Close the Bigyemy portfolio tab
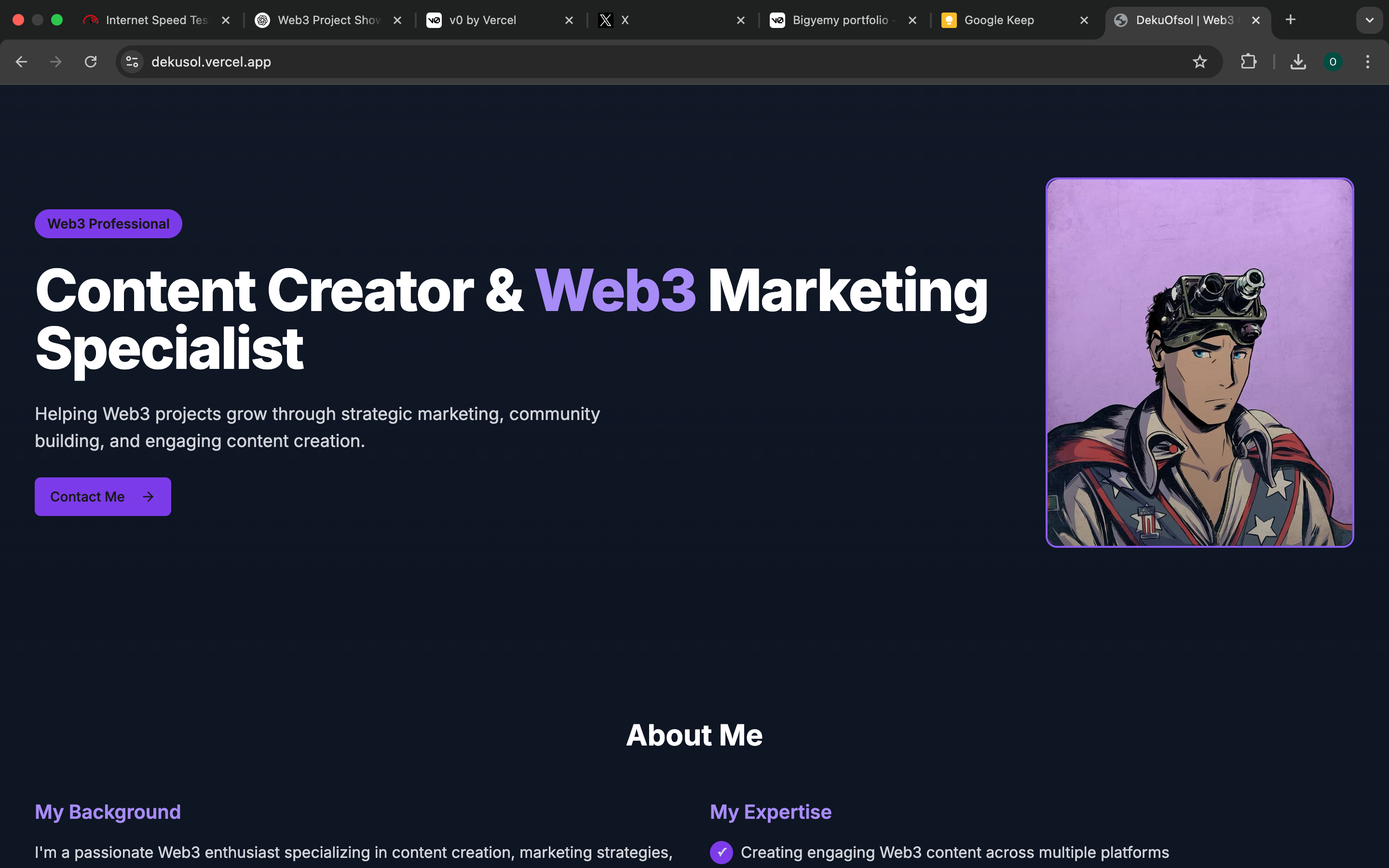This screenshot has height=868, width=1389. 912,20
